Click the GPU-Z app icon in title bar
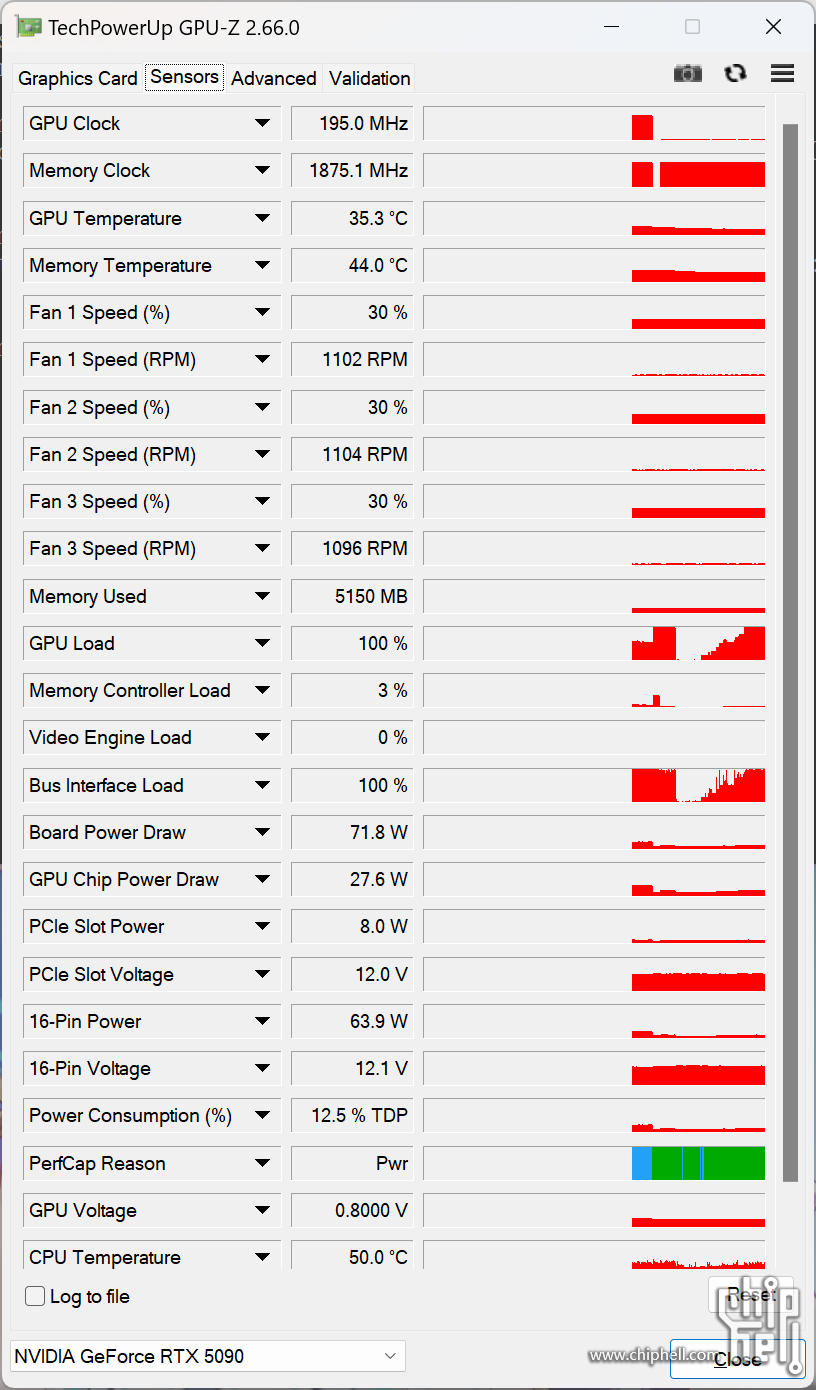Image resolution: width=816 pixels, height=1390 pixels. tap(29, 27)
